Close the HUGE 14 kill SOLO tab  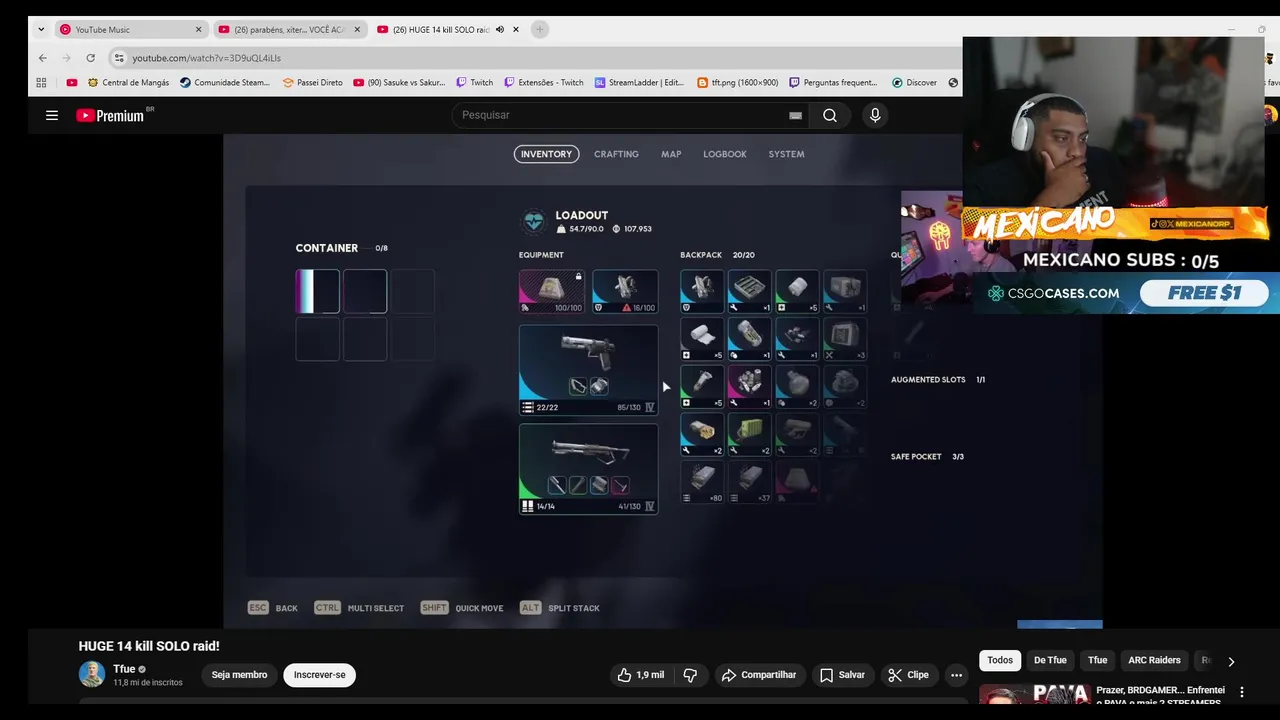point(516,30)
